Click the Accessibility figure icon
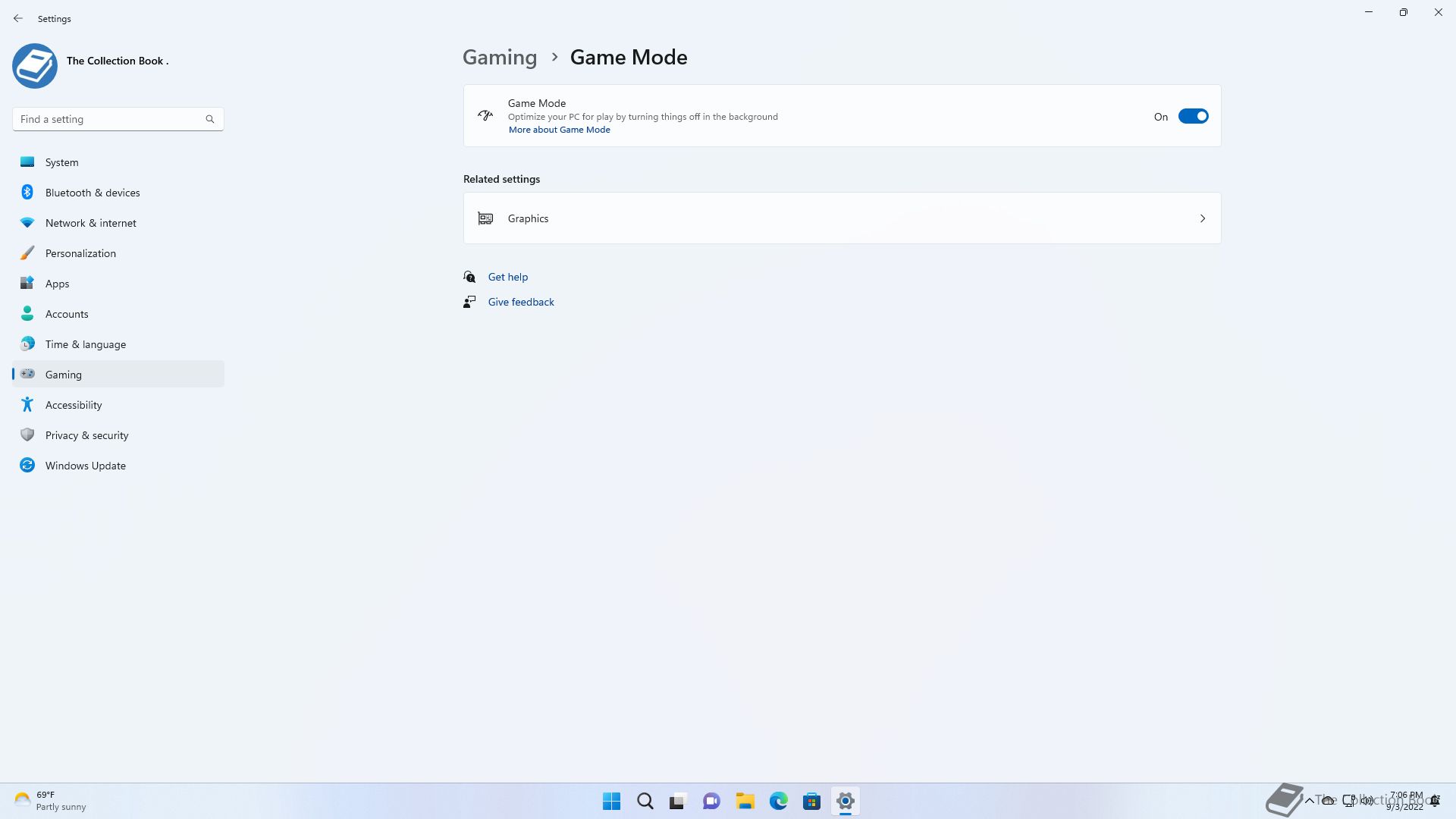The image size is (1456, 819). 27,405
